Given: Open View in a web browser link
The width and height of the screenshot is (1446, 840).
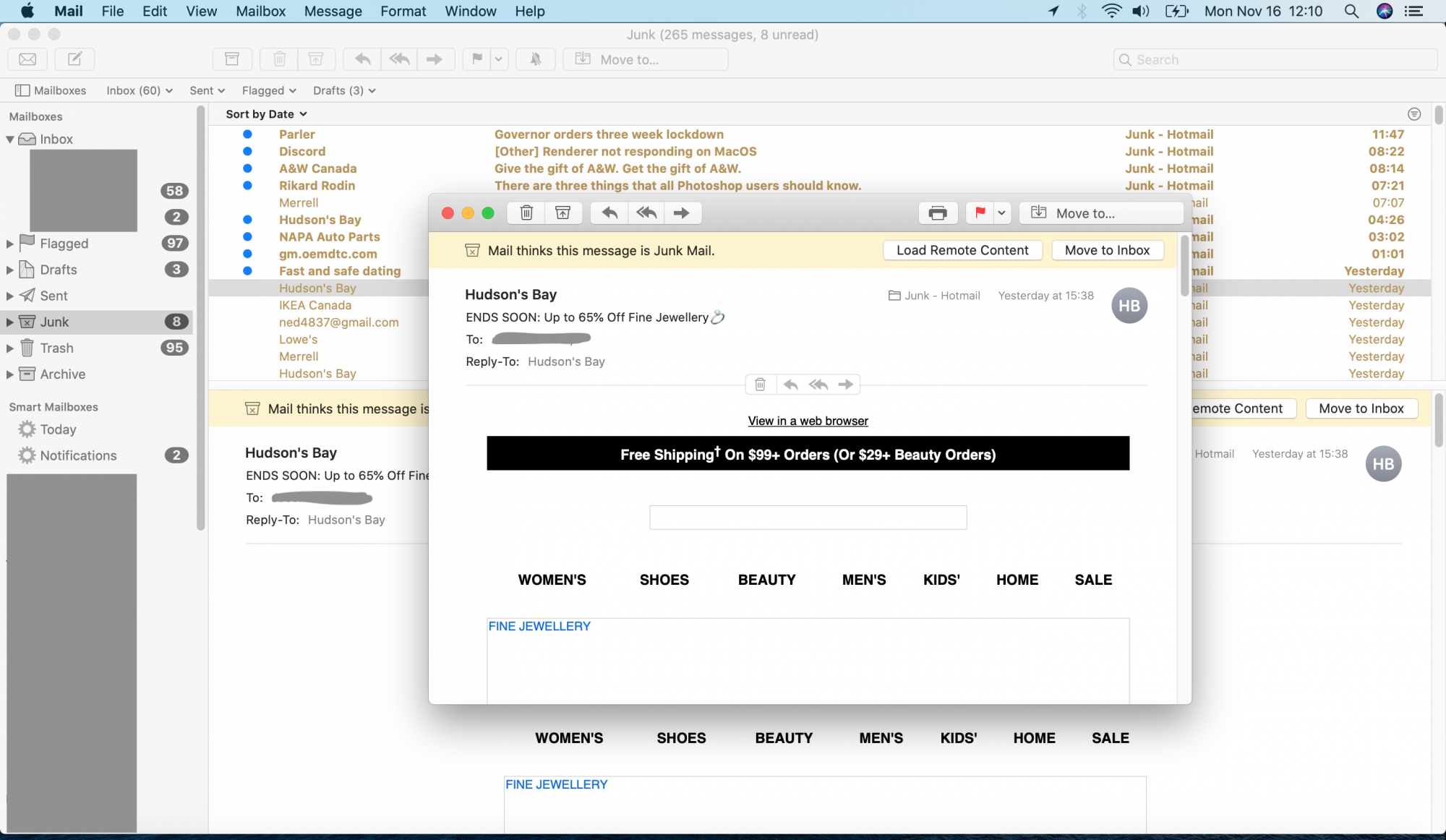Looking at the screenshot, I should [808, 421].
